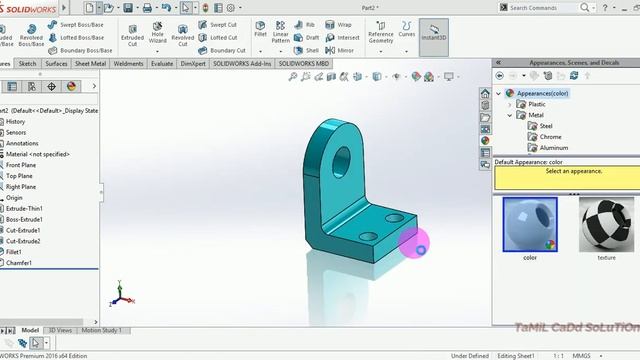Switch to the Weldments tab
The image size is (640, 360).
pyautogui.click(x=129, y=64)
